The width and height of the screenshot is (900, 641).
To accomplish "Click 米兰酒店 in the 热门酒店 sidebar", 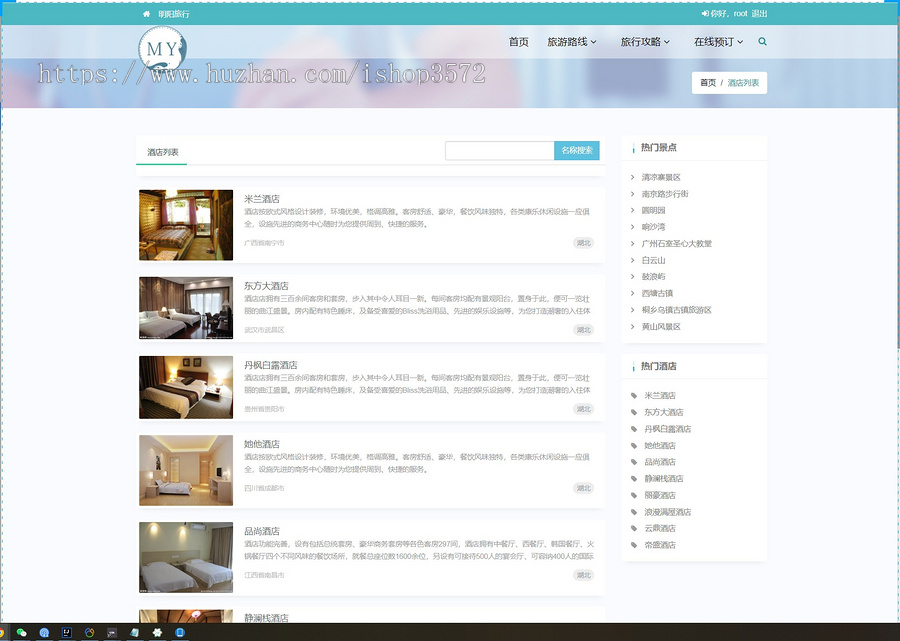I will pos(660,395).
